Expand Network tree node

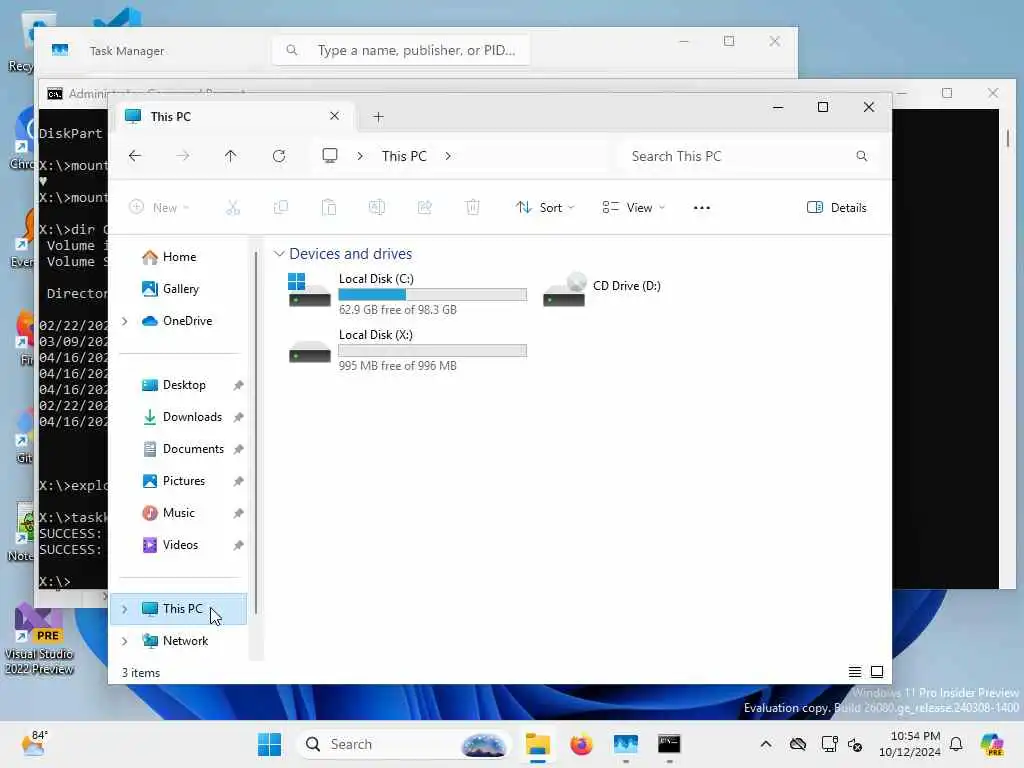[x=125, y=641]
